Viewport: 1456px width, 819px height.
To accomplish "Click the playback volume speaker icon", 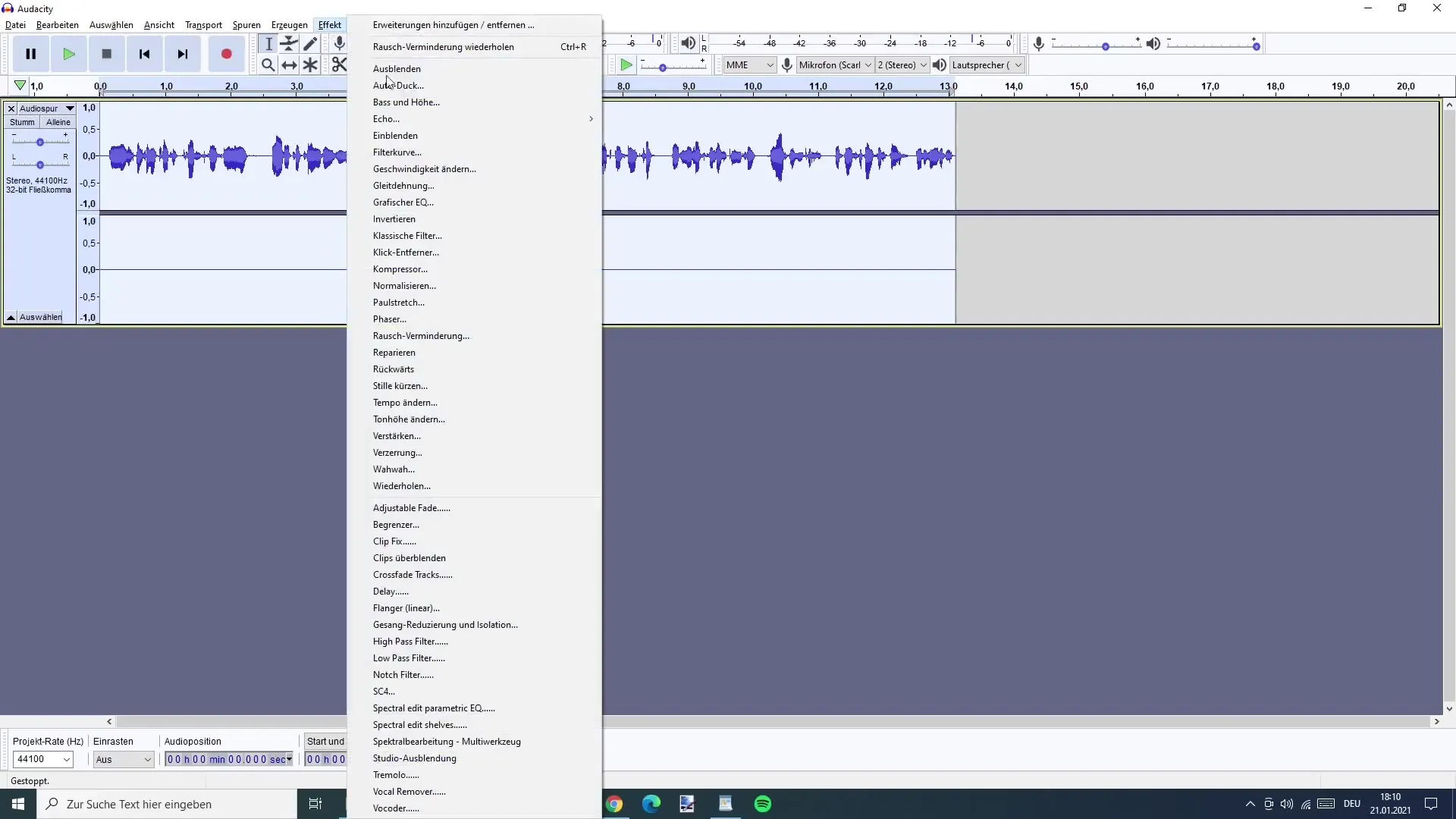I will [1153, 44].
